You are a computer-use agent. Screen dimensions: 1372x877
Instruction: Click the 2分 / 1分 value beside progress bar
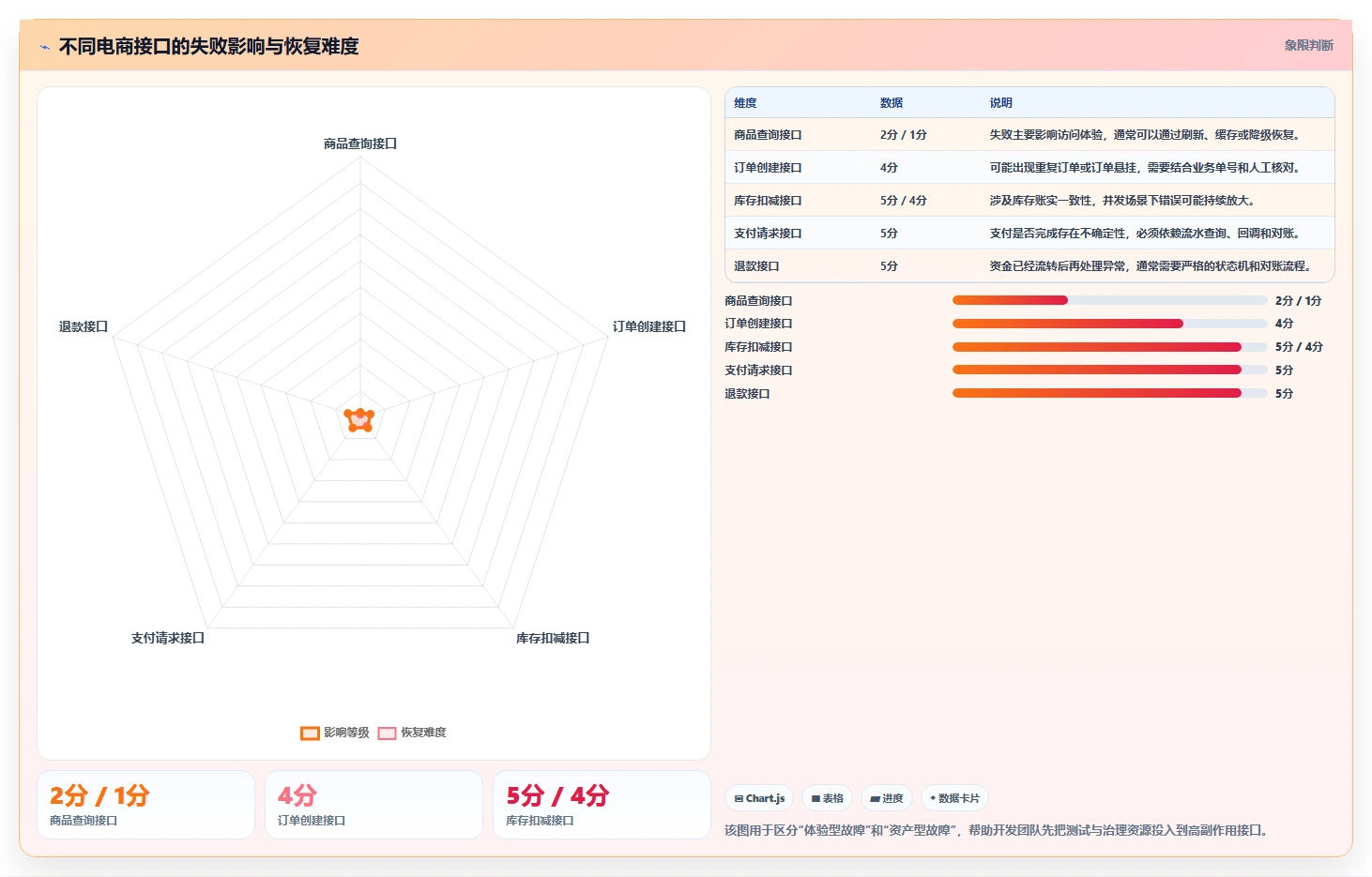pos(1298,301)
